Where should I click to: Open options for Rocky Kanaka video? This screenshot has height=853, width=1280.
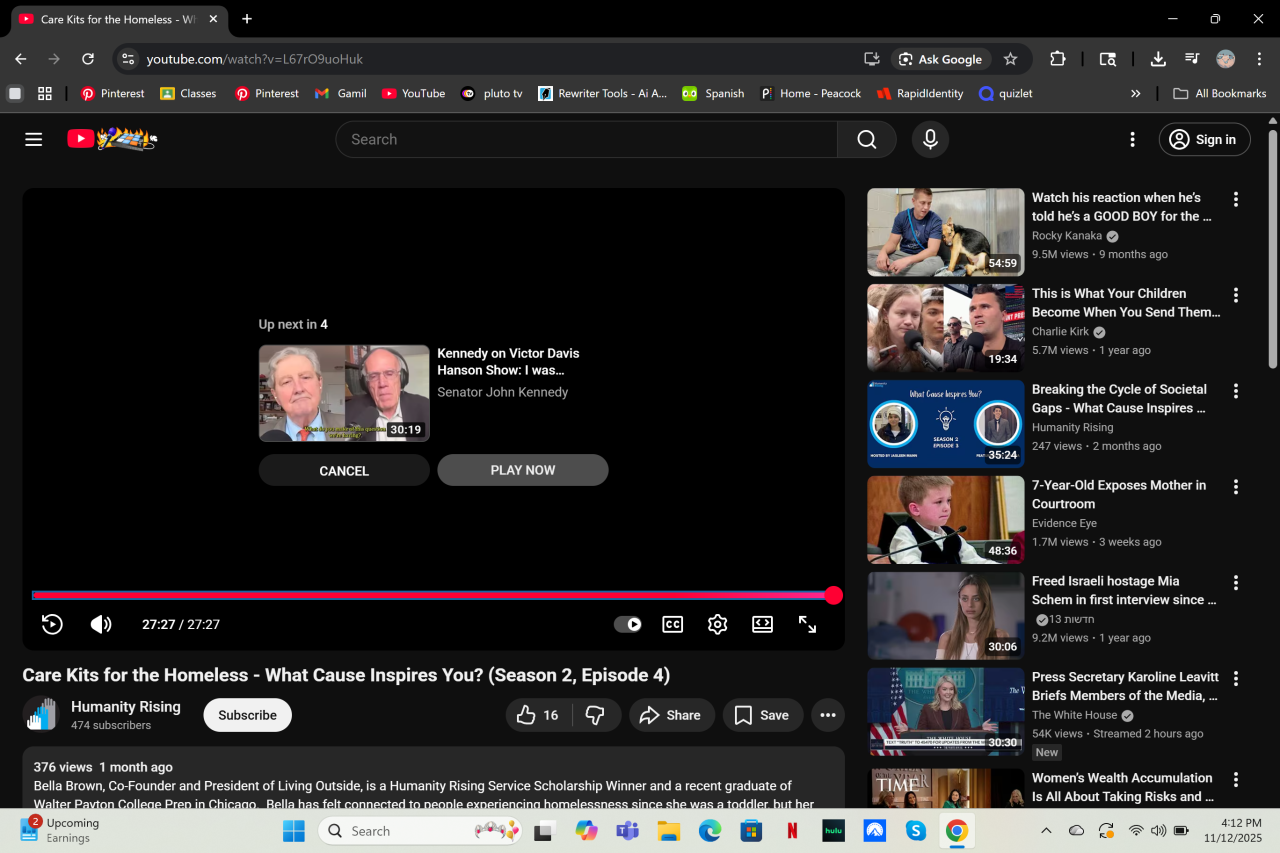point(1235,199)
